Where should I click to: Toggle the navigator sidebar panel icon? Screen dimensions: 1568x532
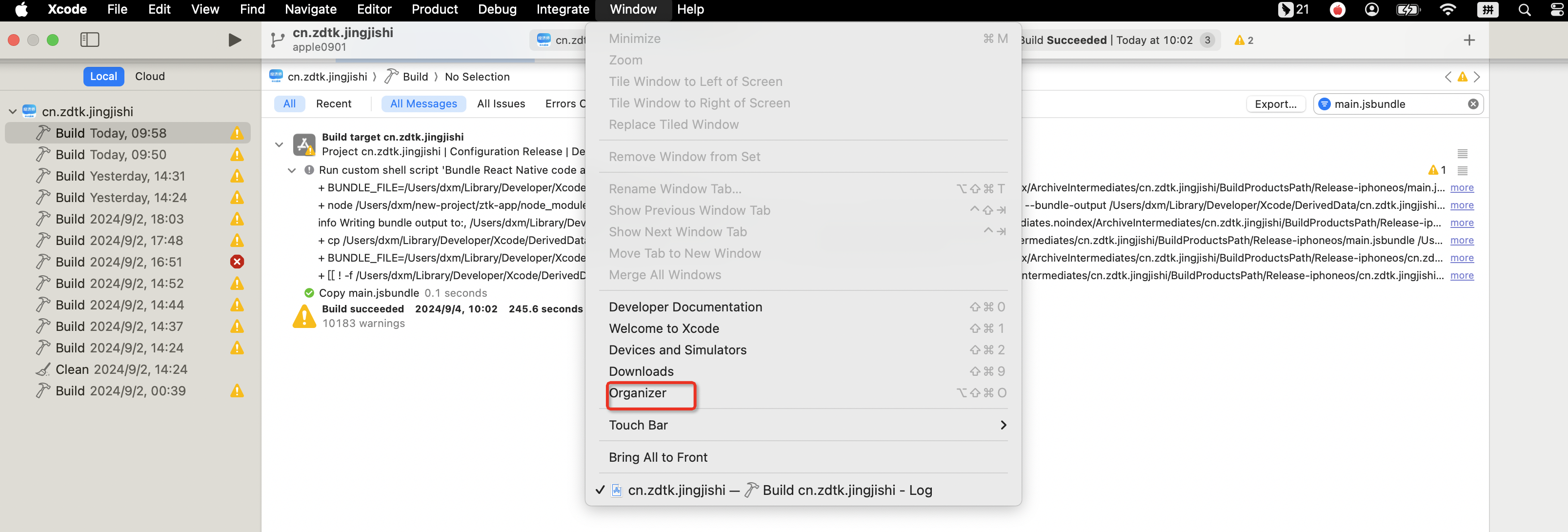(x=89, y=40)
